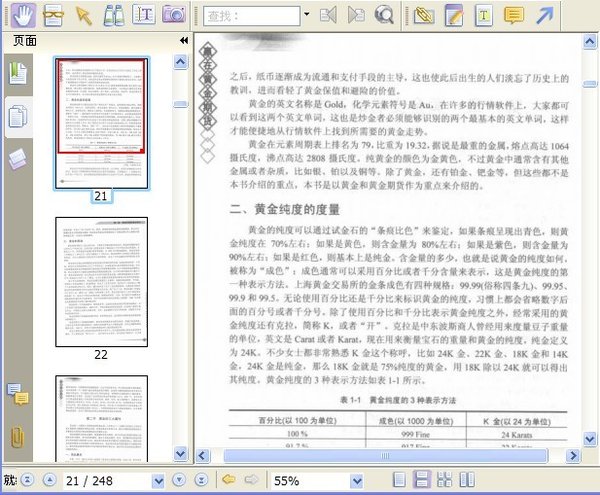
Task: Find next search result
Action: coord(356,15)
